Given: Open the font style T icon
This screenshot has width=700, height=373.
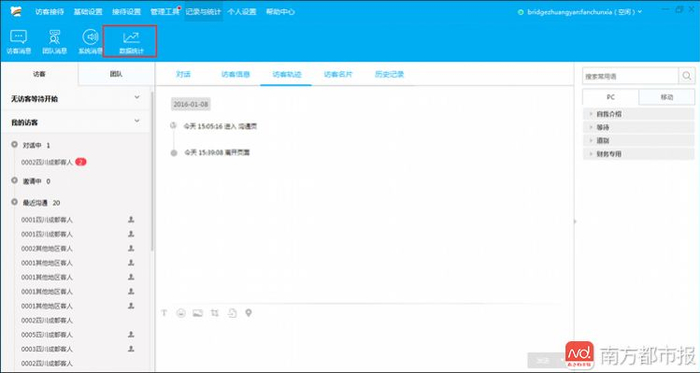Looking at the screenshot, I should [x=164, y=313].
